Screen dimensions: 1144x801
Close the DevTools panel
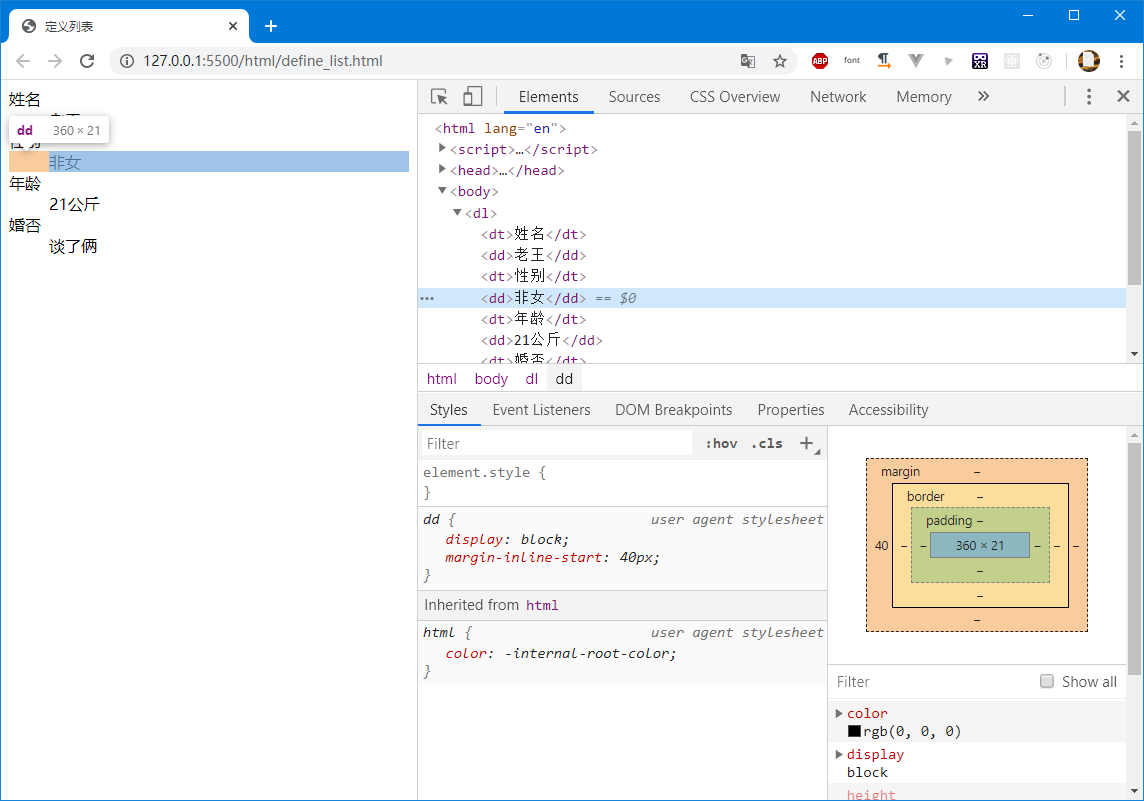[1124, 96]
